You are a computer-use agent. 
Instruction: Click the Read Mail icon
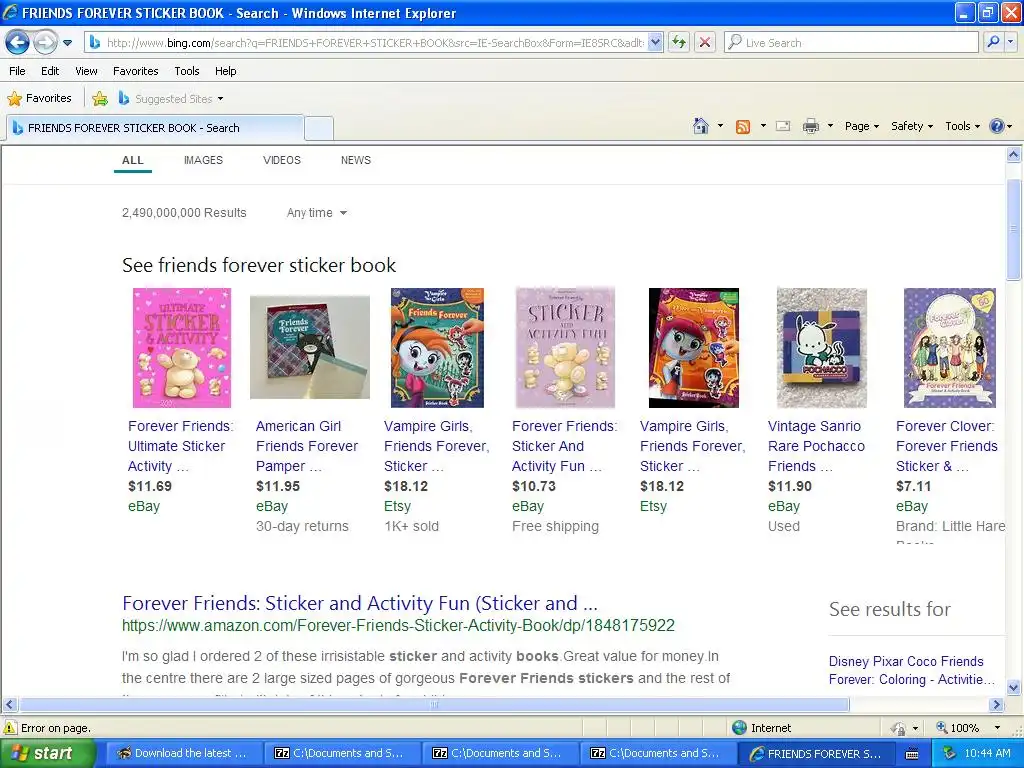pyautogui.click(x=783, y=126)
